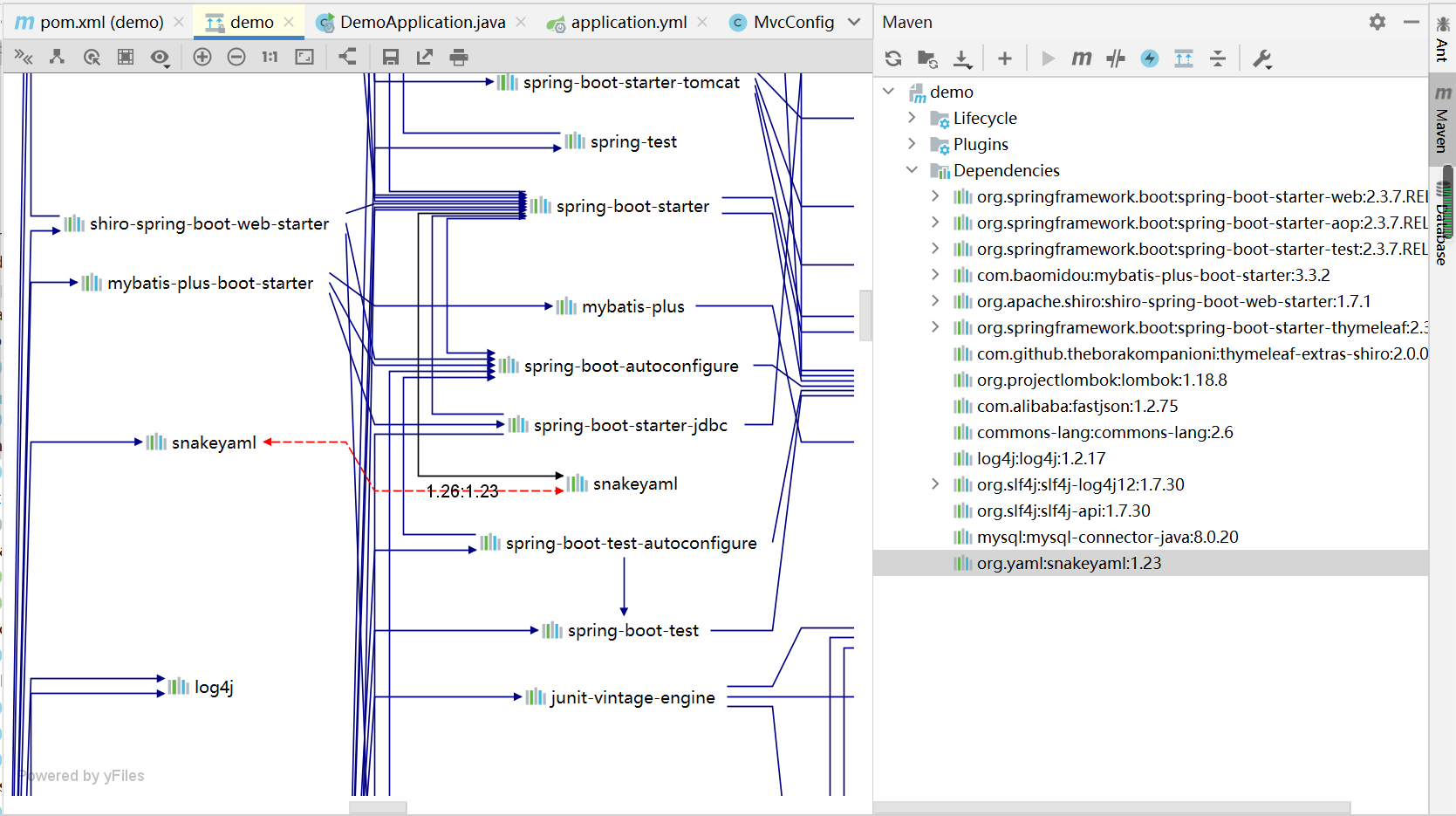Reload all Maven projects

point(893,58)
